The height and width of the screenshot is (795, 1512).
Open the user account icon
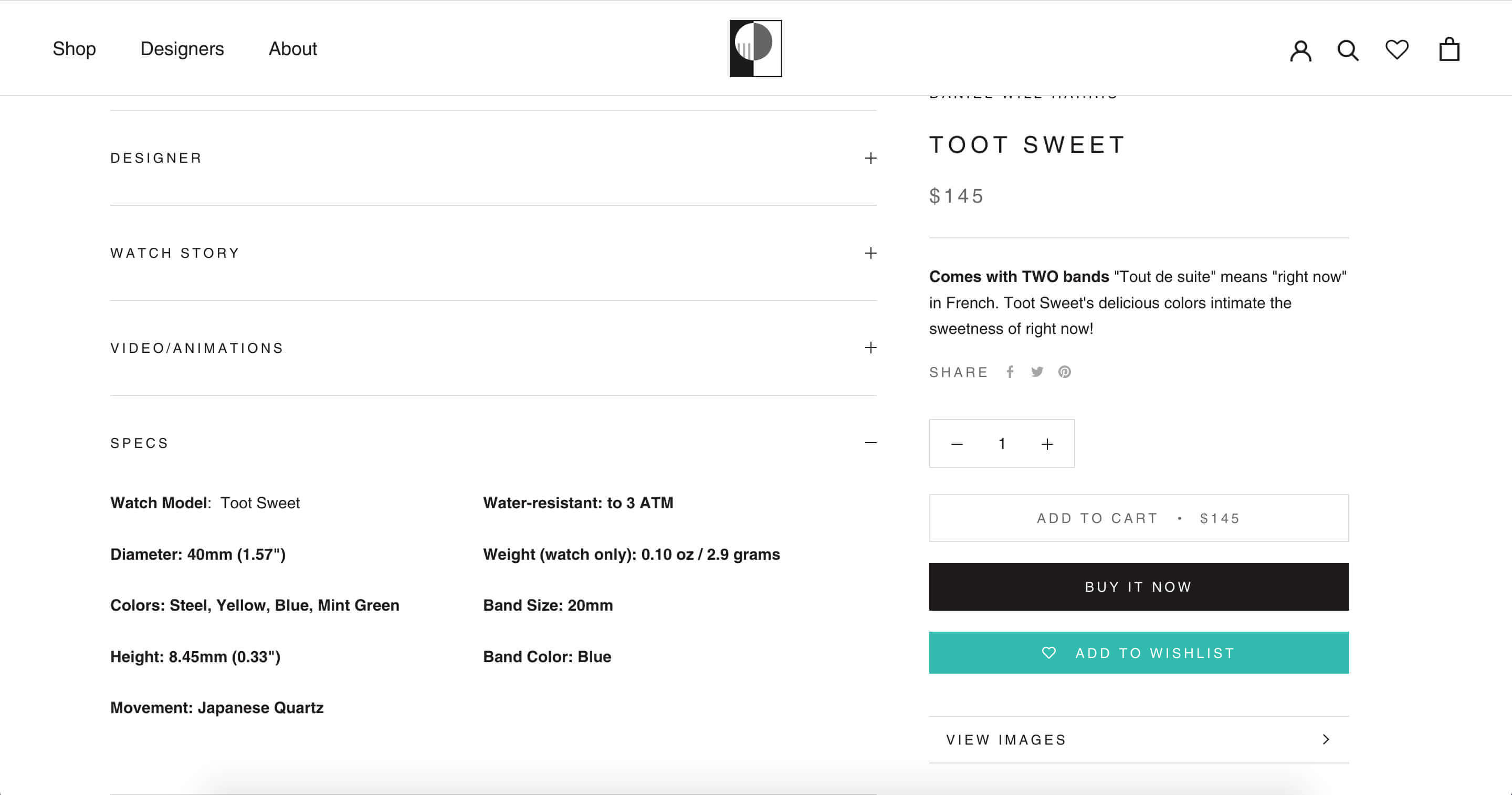coord(1300,50)
